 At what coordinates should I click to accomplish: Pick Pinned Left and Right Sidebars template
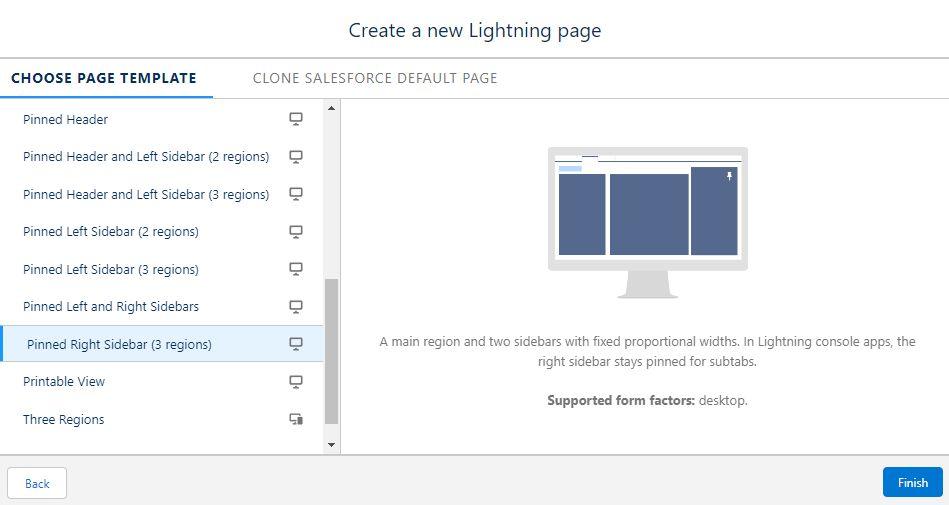[111, 307]
